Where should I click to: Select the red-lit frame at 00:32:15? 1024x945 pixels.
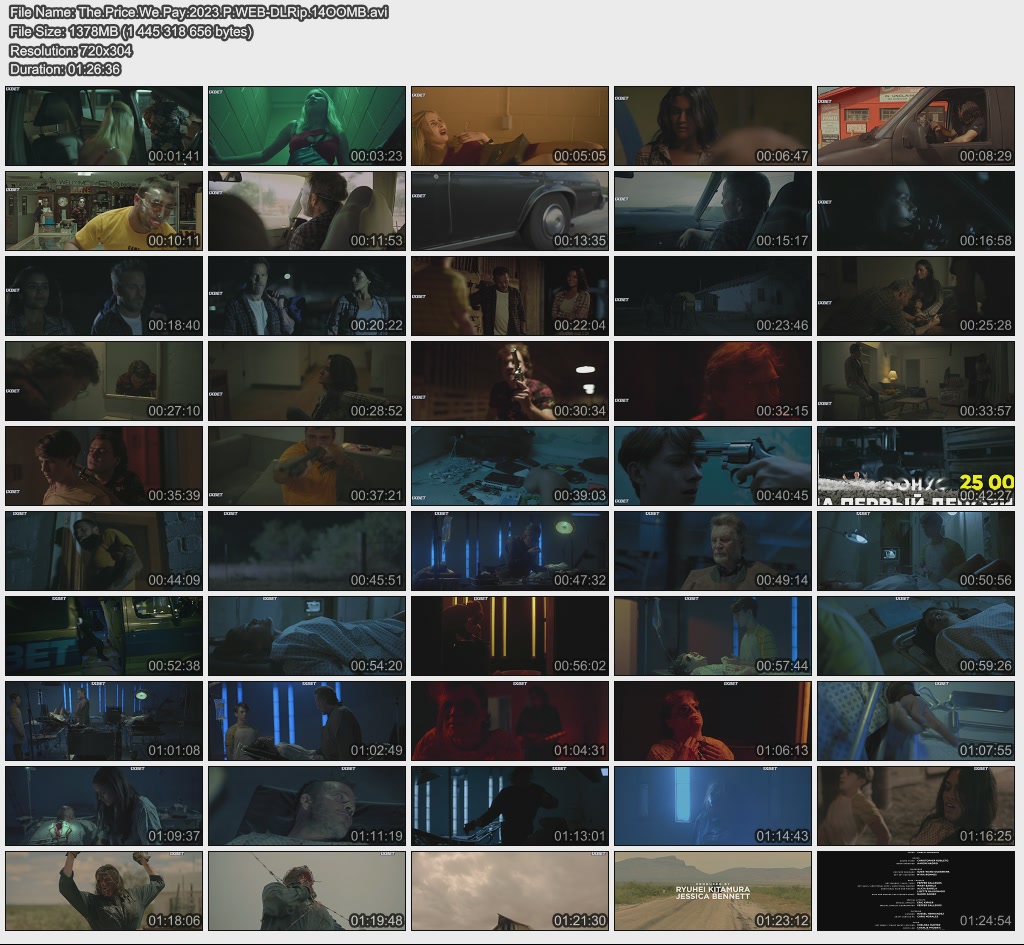pos(712,381)
